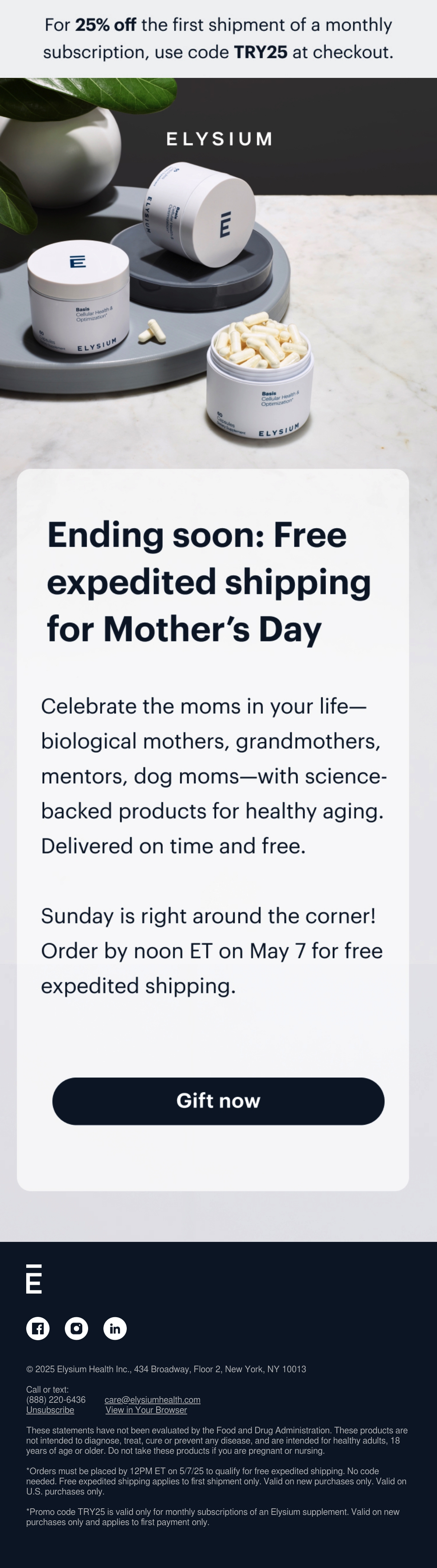Open the care@elysiumhealth.com email link
Viewport: 437px width, 1568px height.
click(x=152, y=1399)
